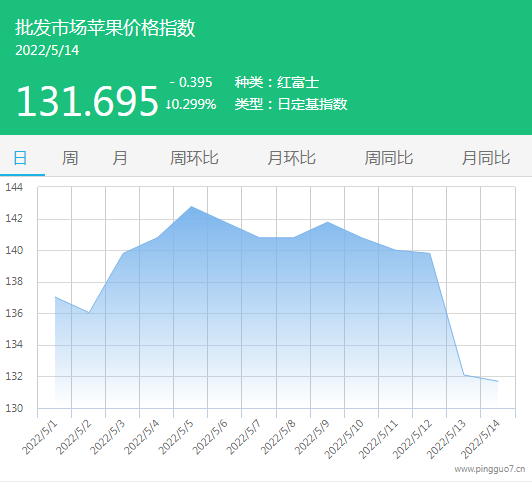Image resolution: width=532 pixels, height=482 pixels.
Task: Click the 2022/5/1 x-axis date label
Action: [x=40, y=438]
